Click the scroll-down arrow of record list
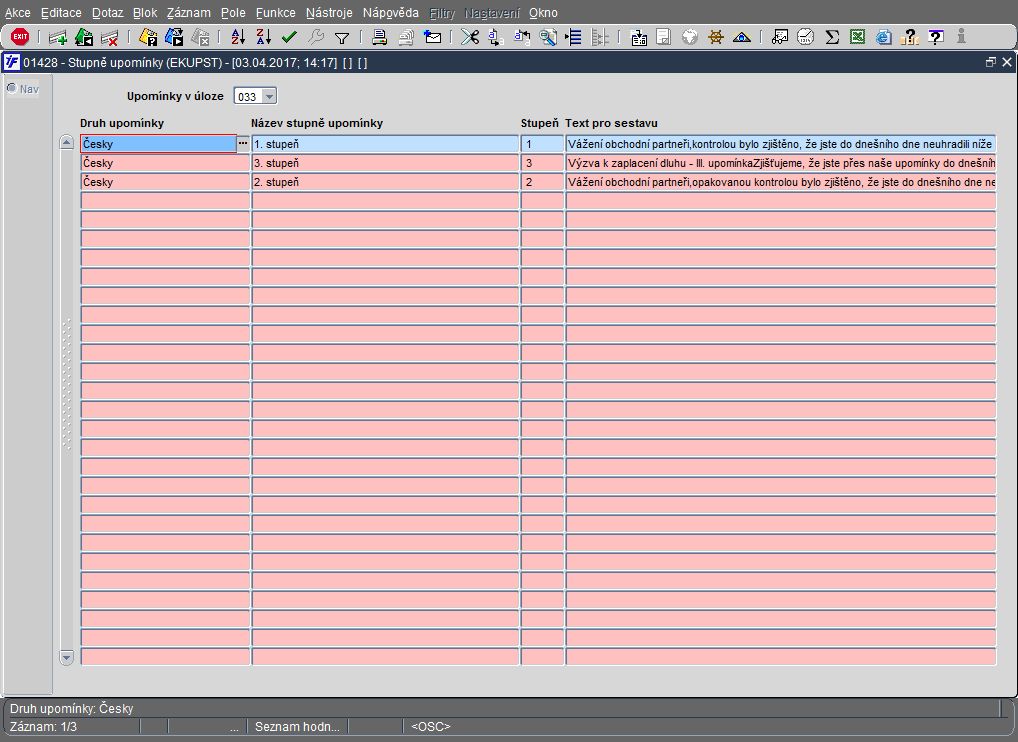 tap(67, 657)
